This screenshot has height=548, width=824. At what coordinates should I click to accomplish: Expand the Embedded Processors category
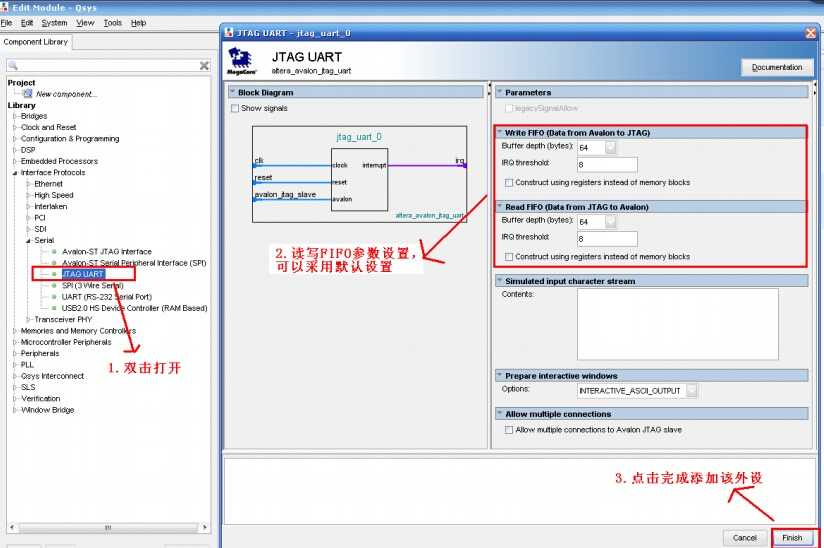coord(15,161)
